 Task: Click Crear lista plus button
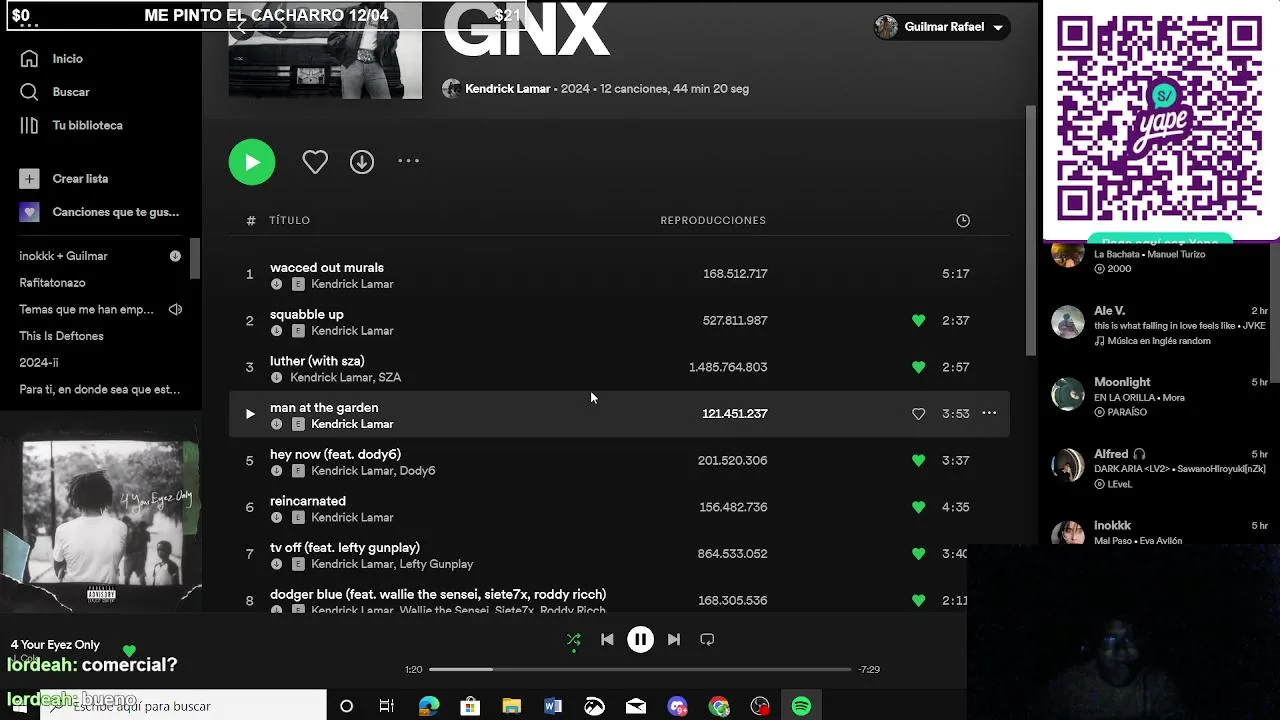point(29,179)
